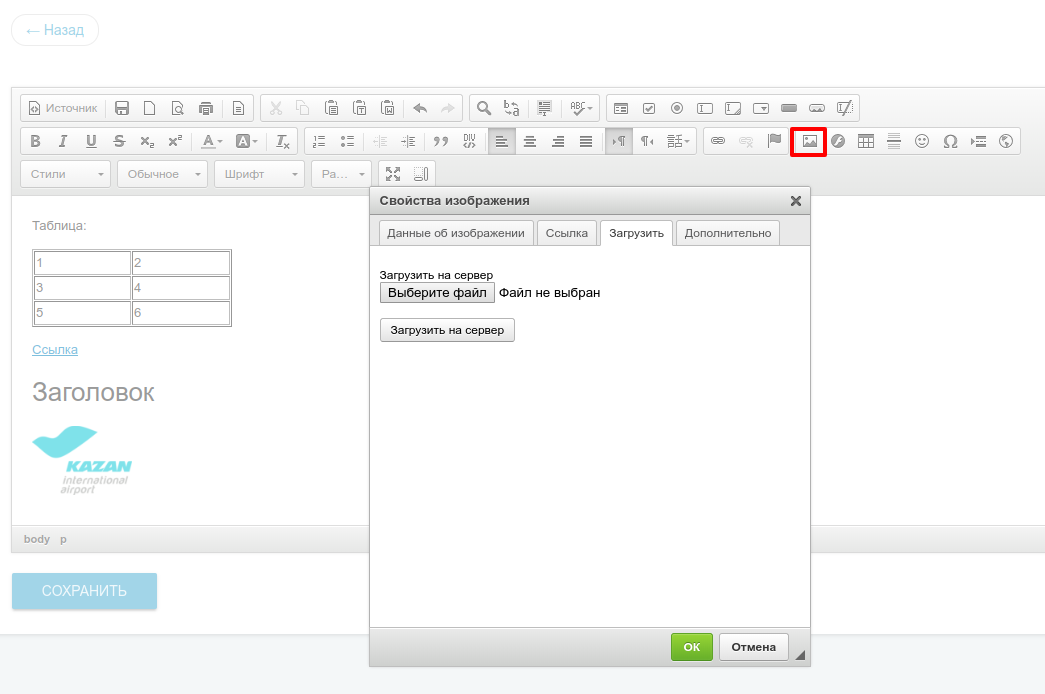Switch to the Данные об изображении tab
The width and height of the screenshot is (1045, 694).
click(456, 233)
